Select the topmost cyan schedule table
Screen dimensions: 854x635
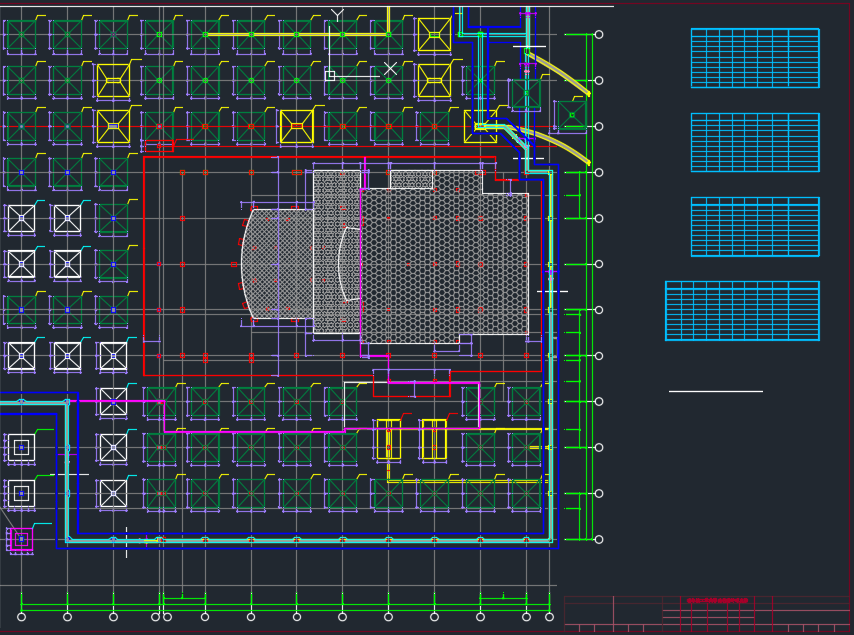click(x=755, y=58)
